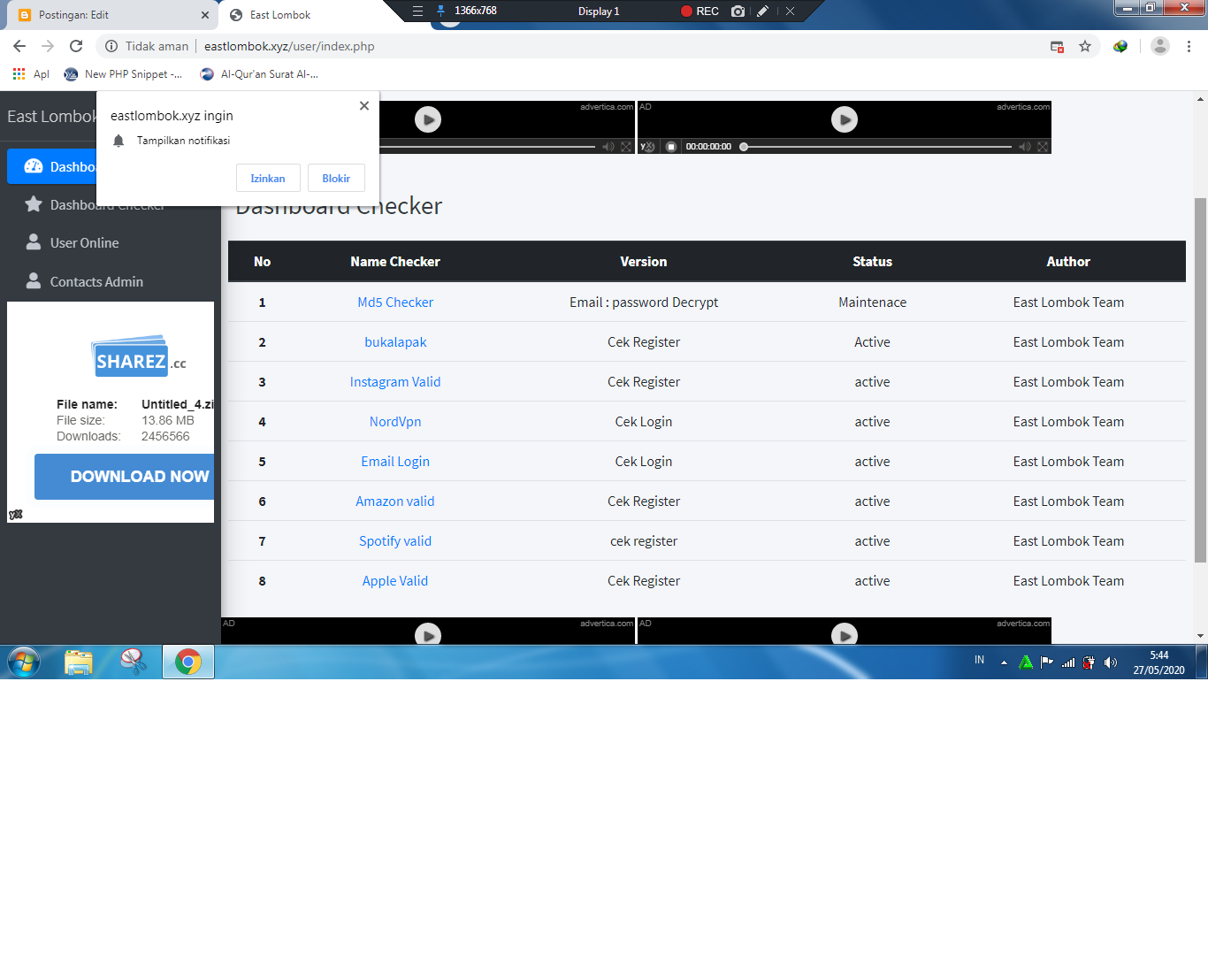
Task: Take a screenshot with the camera icon
Action: tap(738, 11)
